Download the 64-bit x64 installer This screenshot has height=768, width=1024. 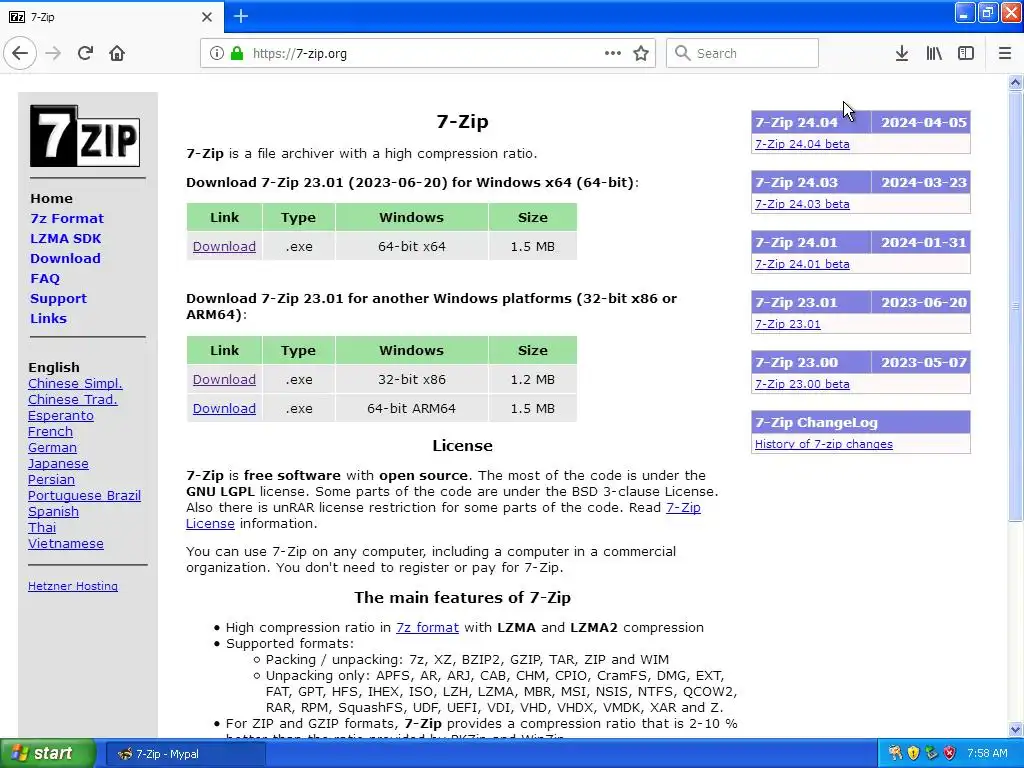pyautogui.click(x=224, y=246)
